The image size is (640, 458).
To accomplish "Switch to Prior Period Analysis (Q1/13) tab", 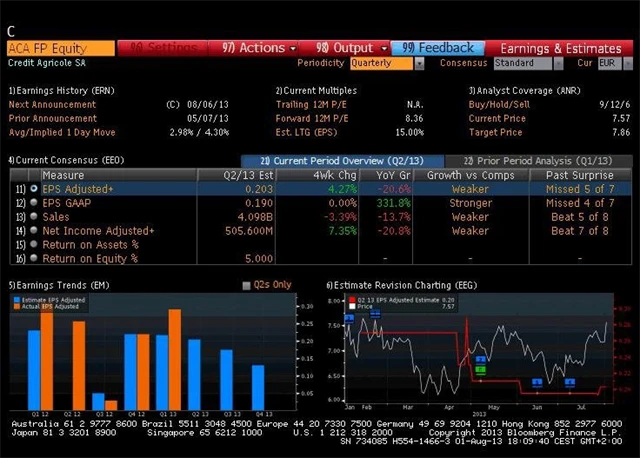I will (x=538, y=161).
